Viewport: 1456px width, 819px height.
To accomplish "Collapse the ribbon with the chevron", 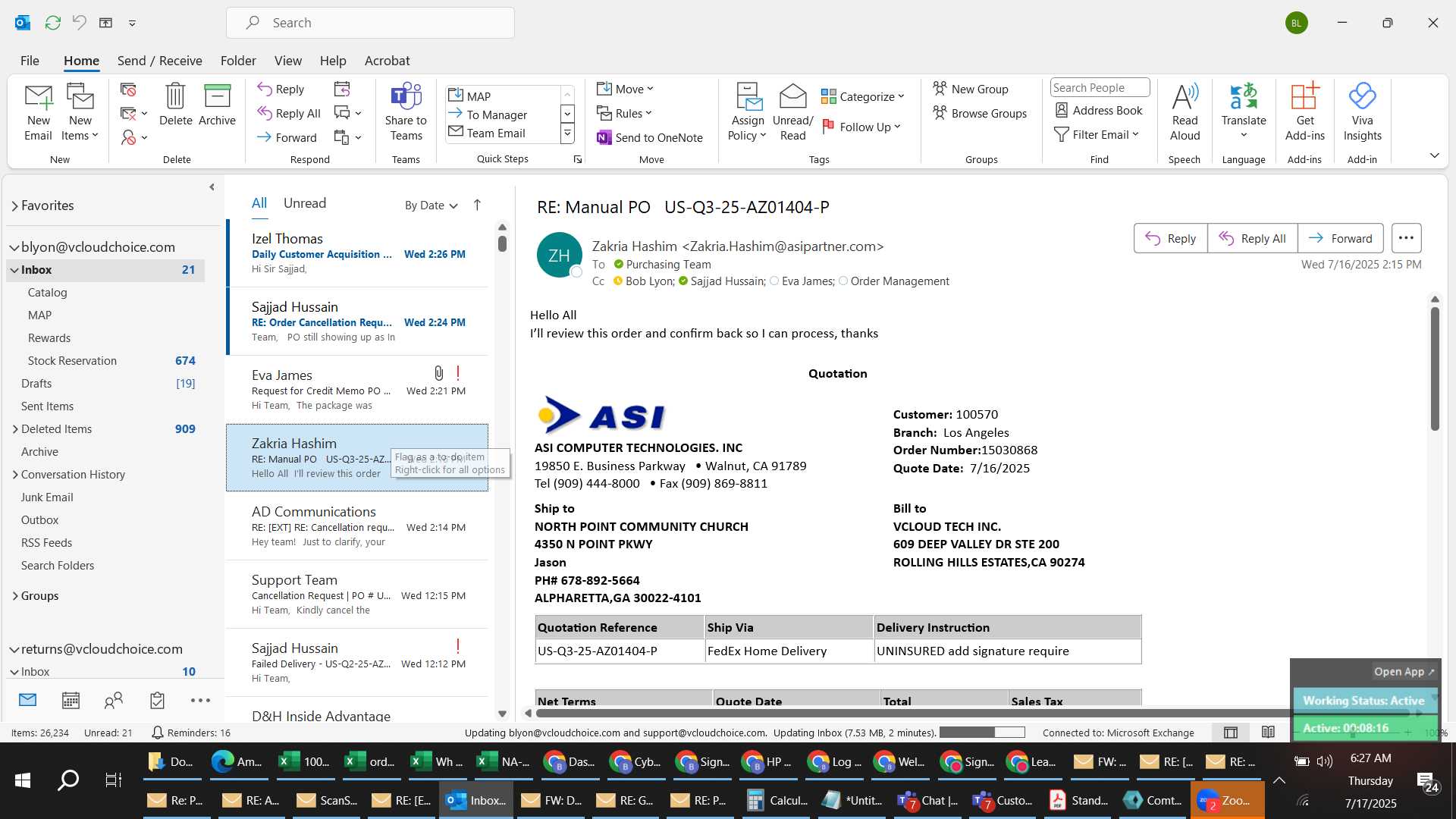I will tap(1434, 155).
